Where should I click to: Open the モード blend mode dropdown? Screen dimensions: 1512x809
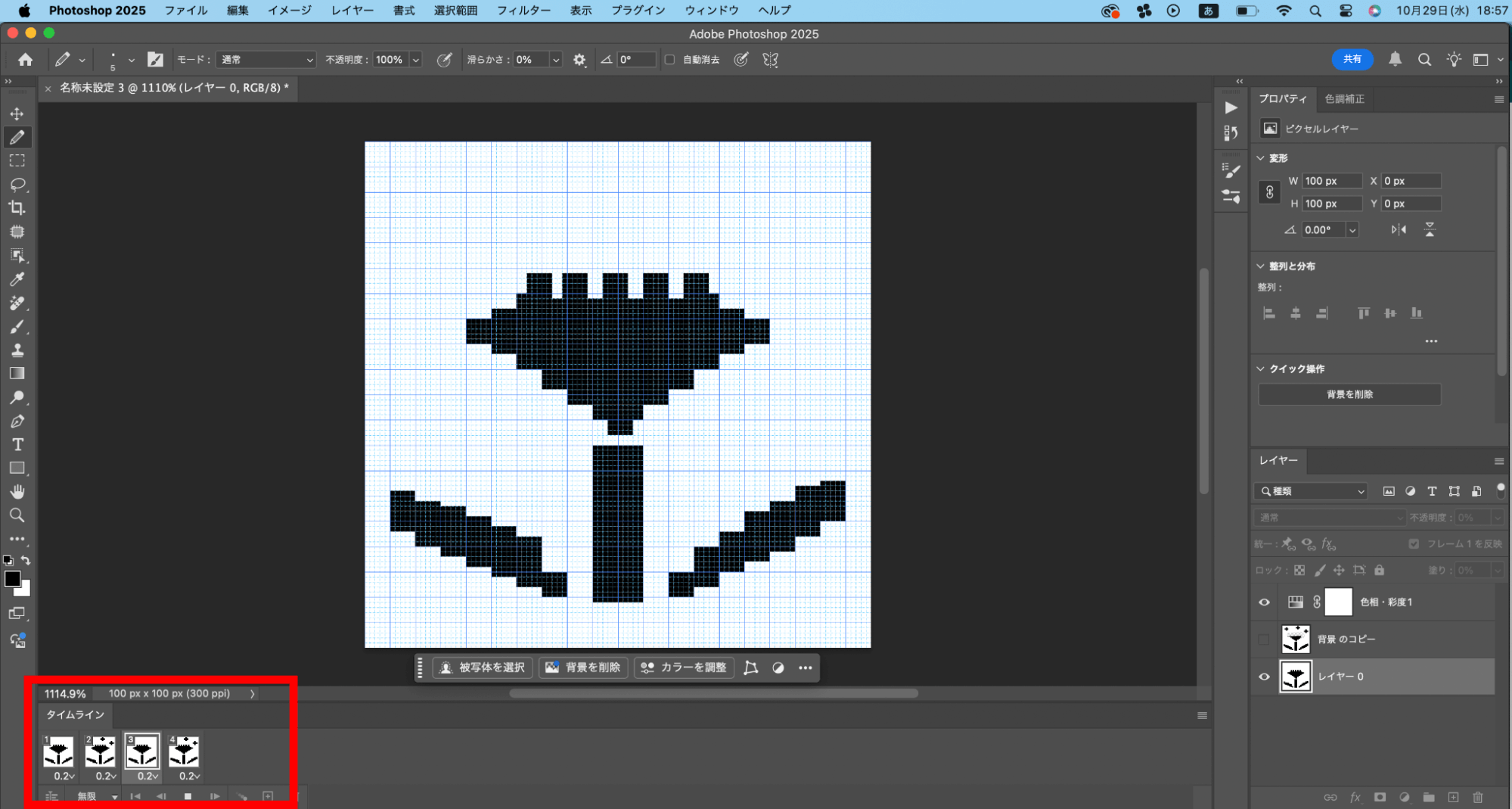click(x=265, y=60)
